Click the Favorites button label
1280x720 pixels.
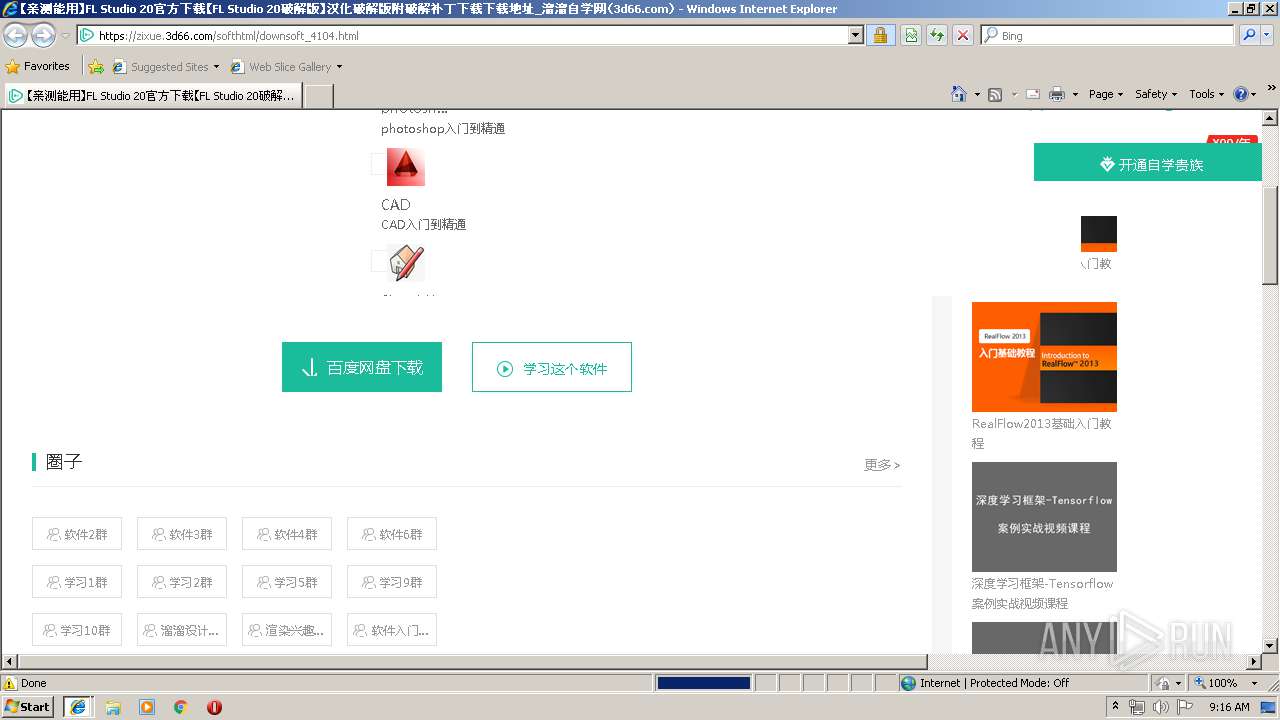(x=47, y=66)
